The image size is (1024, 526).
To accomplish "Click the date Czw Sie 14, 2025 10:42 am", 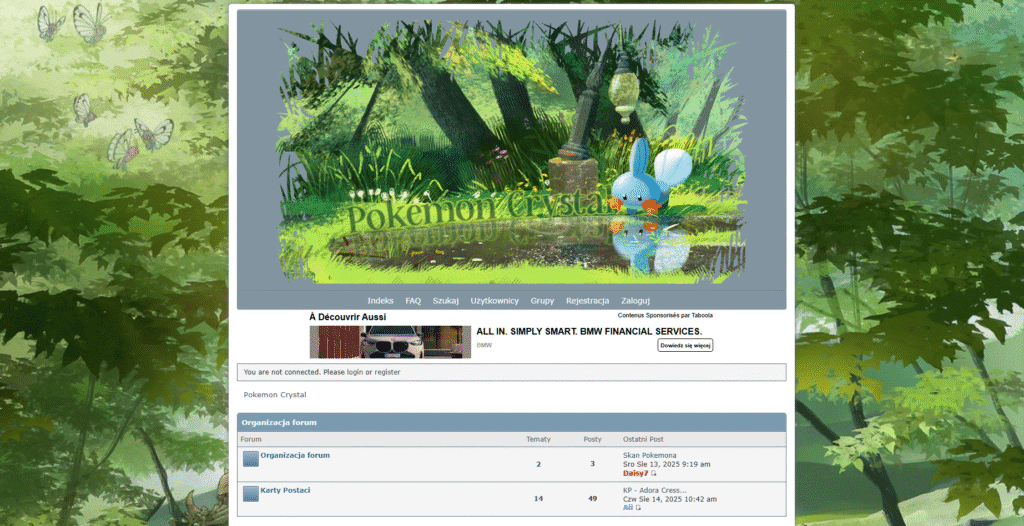I will pyautogui.click(x=670, y=499).
